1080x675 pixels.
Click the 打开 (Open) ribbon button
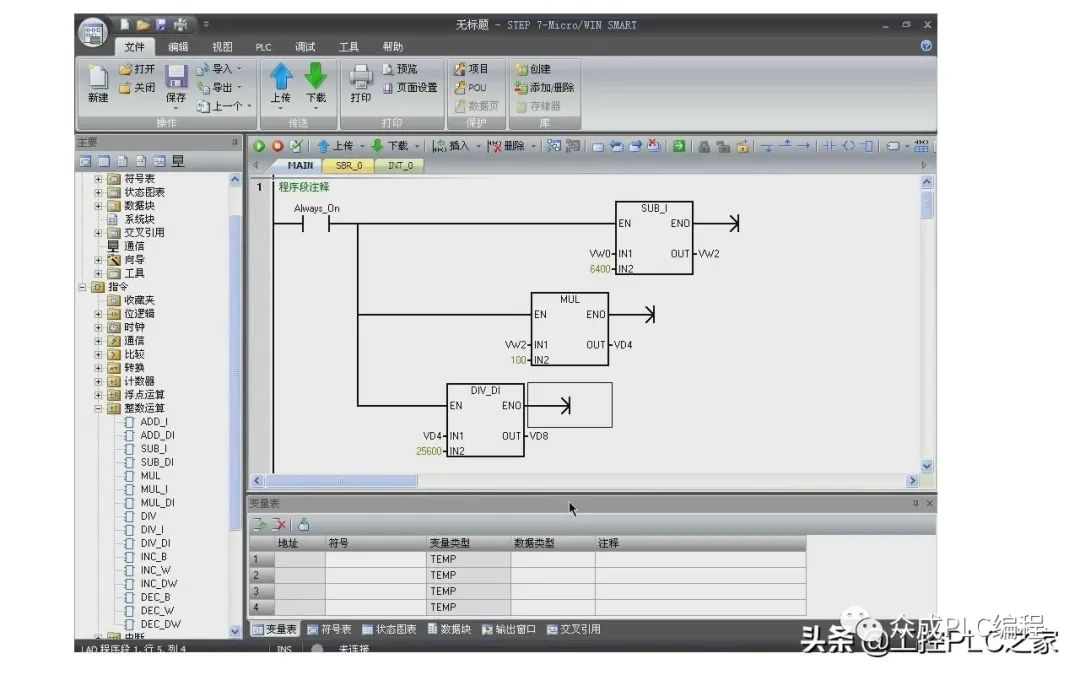pyautogui.click(x=137, y=69)
